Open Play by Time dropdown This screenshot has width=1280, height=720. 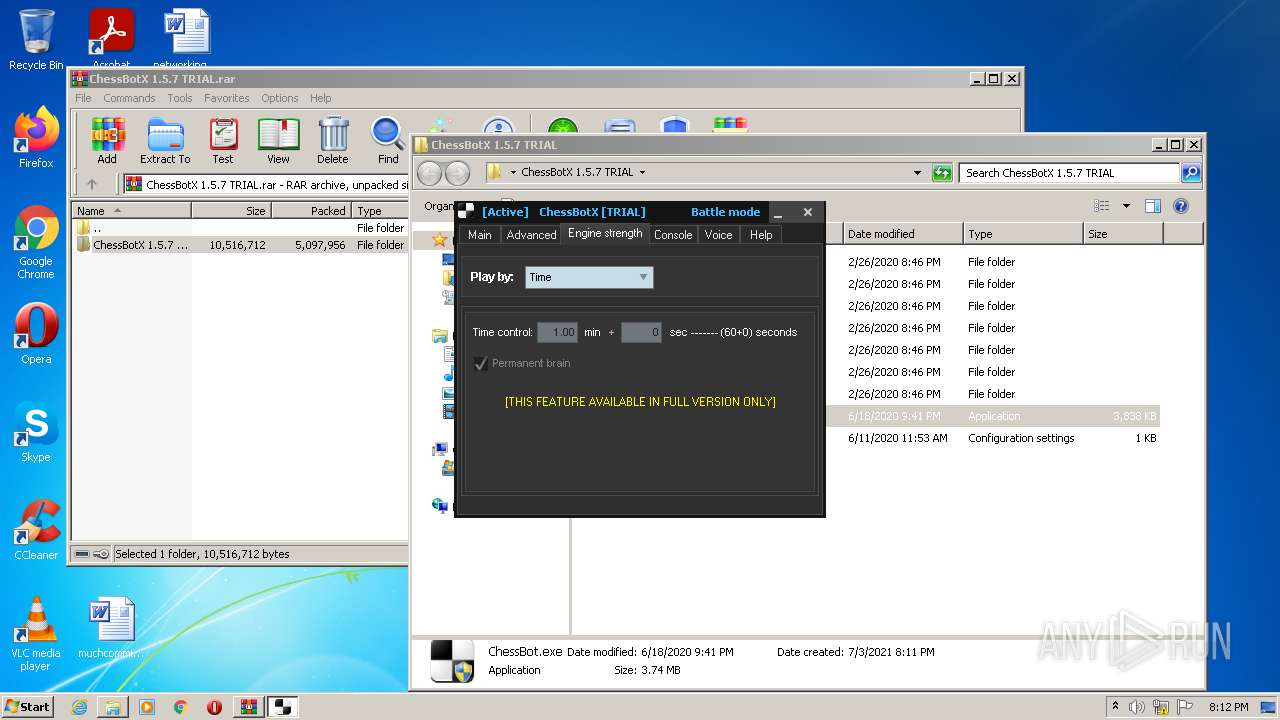[589, 277]
